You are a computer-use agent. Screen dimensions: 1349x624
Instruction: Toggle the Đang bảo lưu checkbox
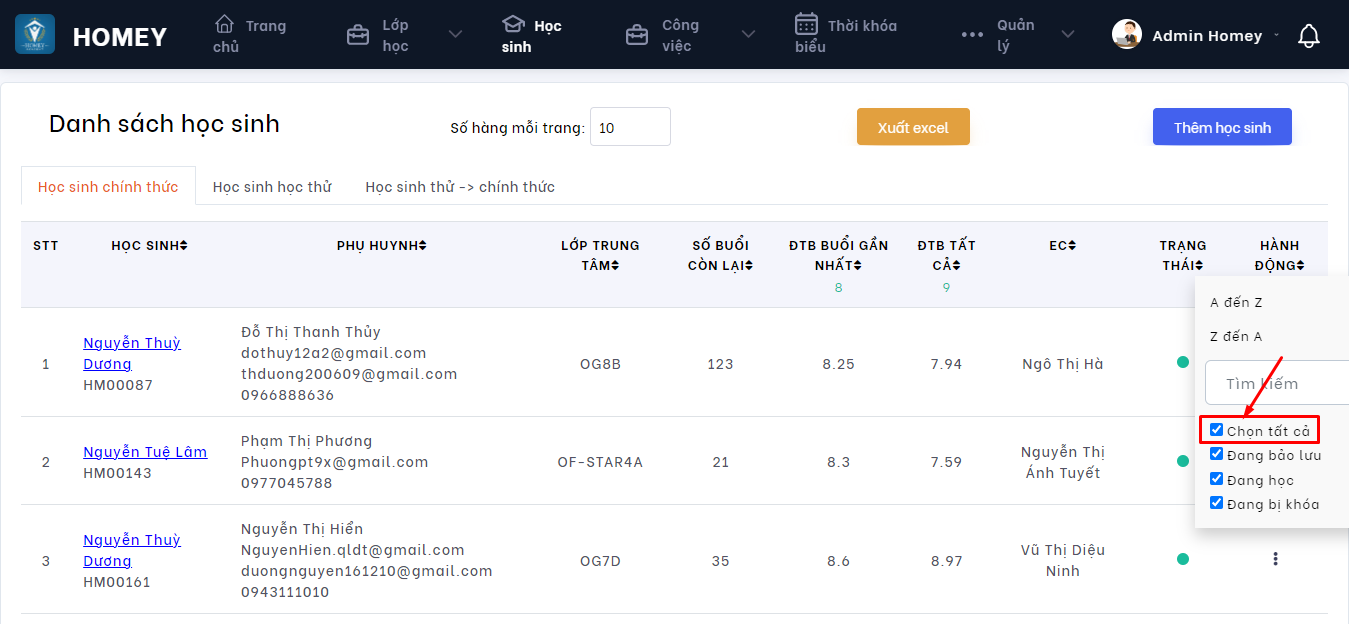1217,454
